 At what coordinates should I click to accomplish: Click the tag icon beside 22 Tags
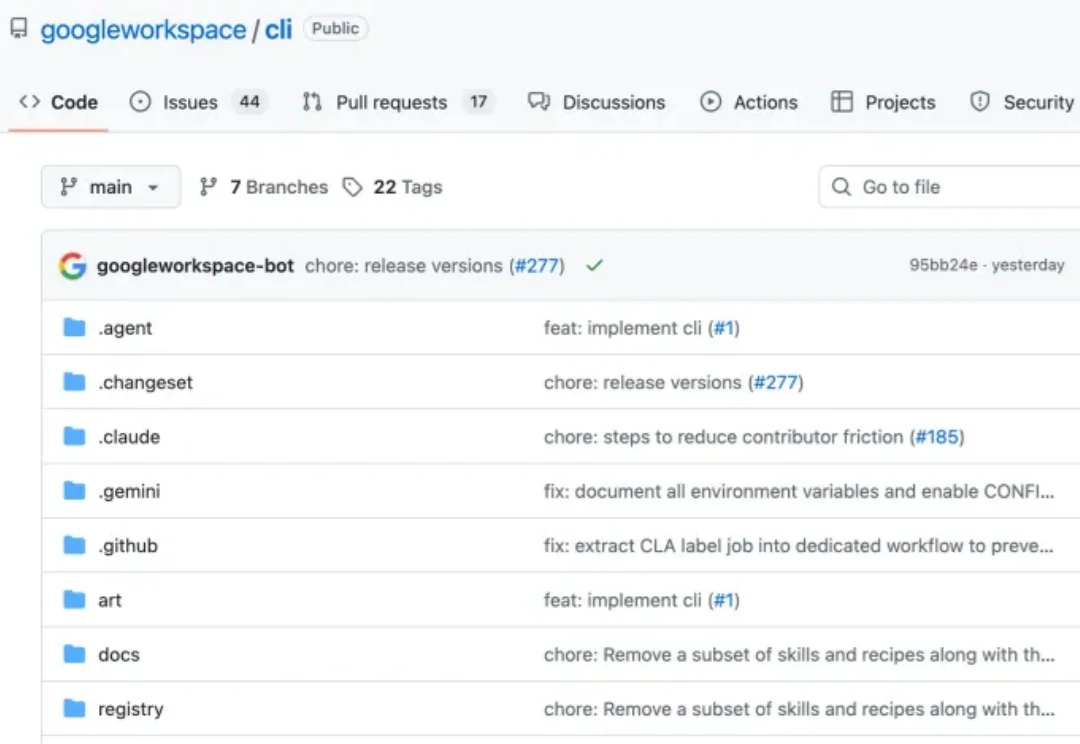click(x=352, y=187)
